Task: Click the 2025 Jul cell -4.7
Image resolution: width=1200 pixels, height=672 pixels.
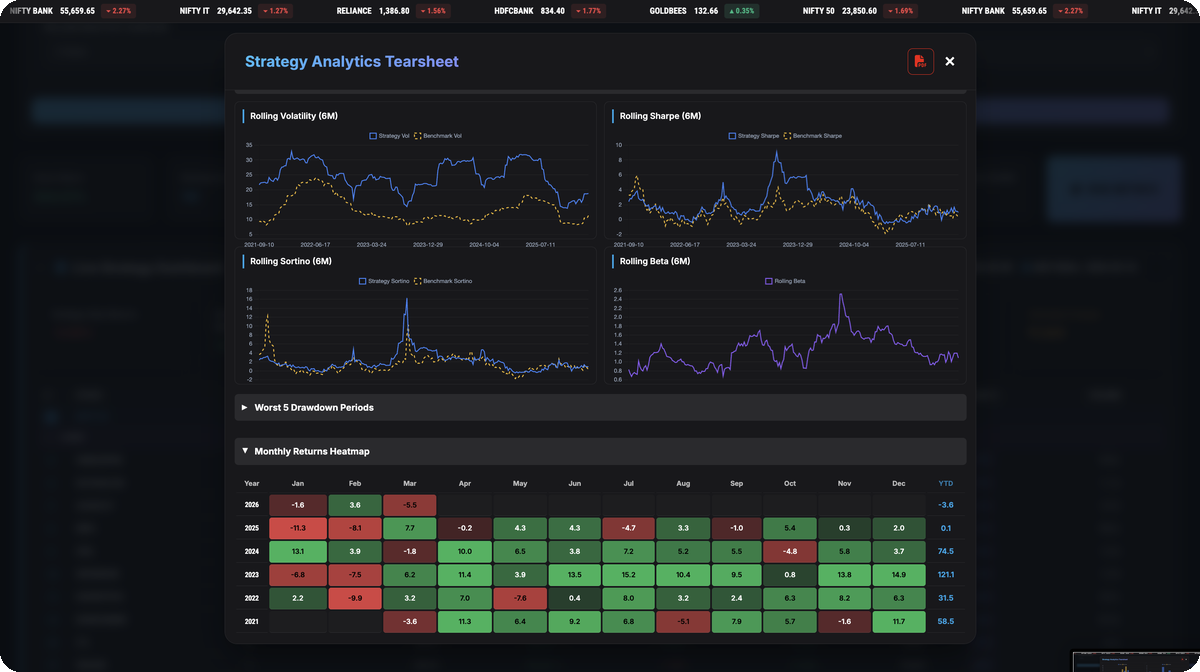Action: (x=627, y=528)
